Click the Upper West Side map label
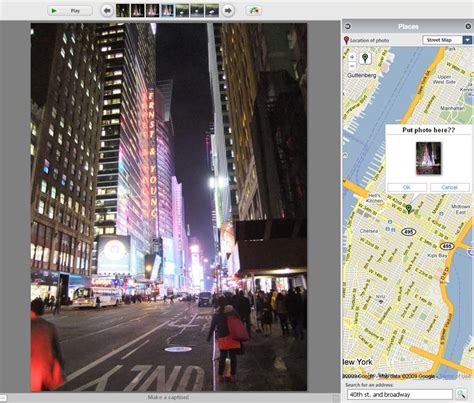 444,79
